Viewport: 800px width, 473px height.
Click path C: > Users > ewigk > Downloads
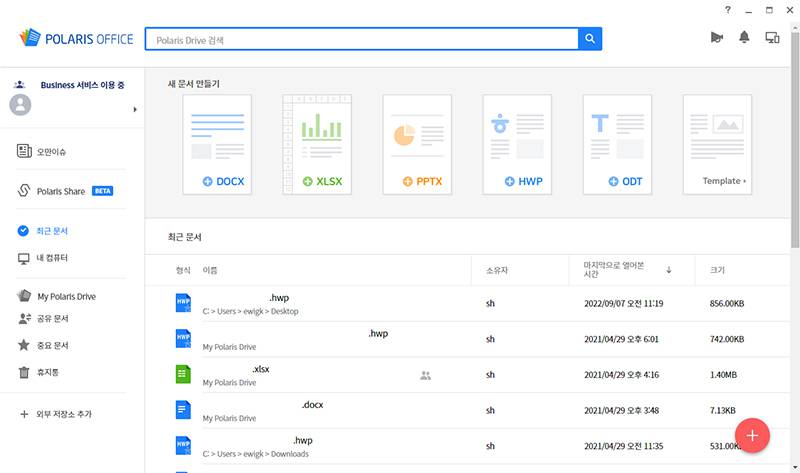tap(256, 454)
